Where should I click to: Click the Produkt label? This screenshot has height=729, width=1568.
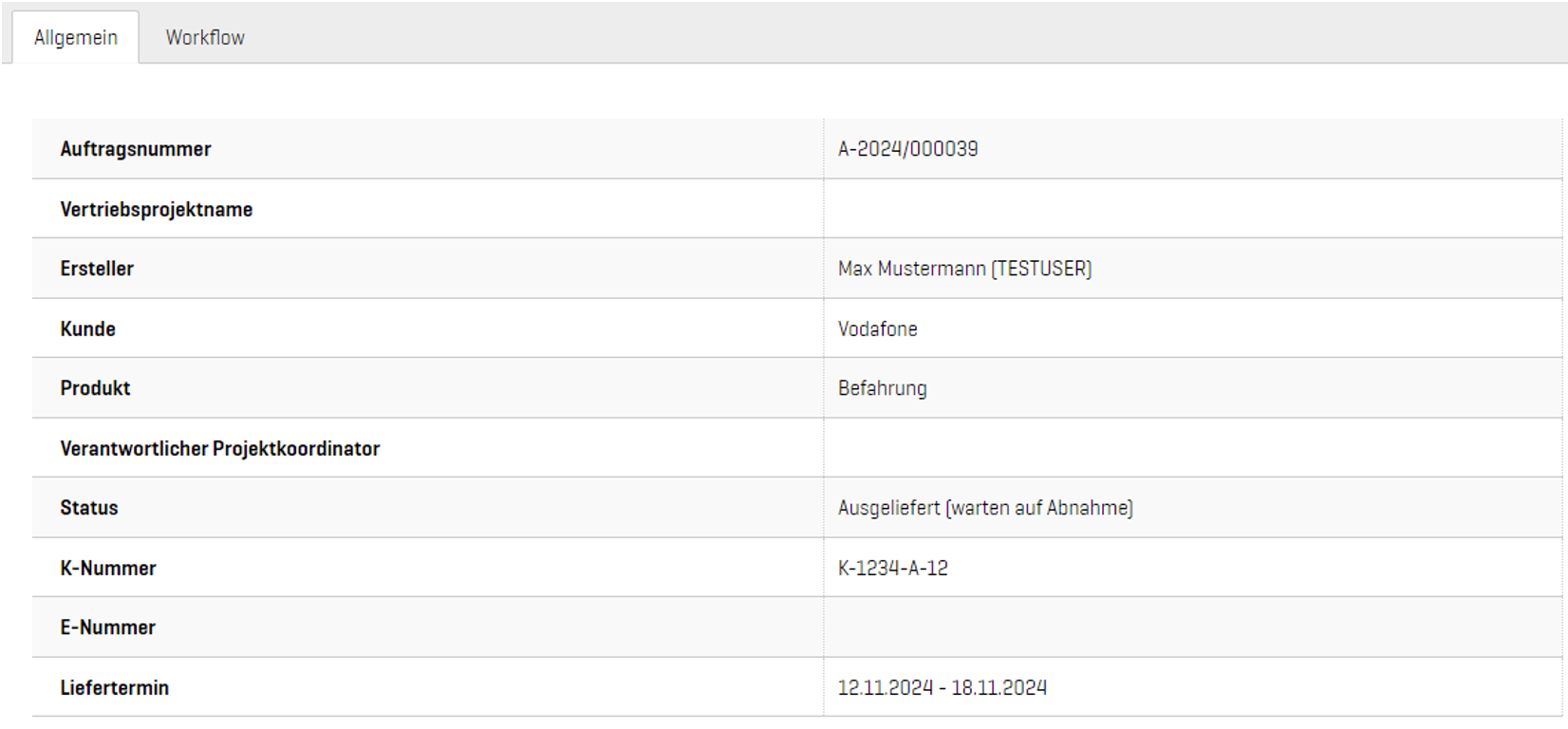tap(95, 388)
